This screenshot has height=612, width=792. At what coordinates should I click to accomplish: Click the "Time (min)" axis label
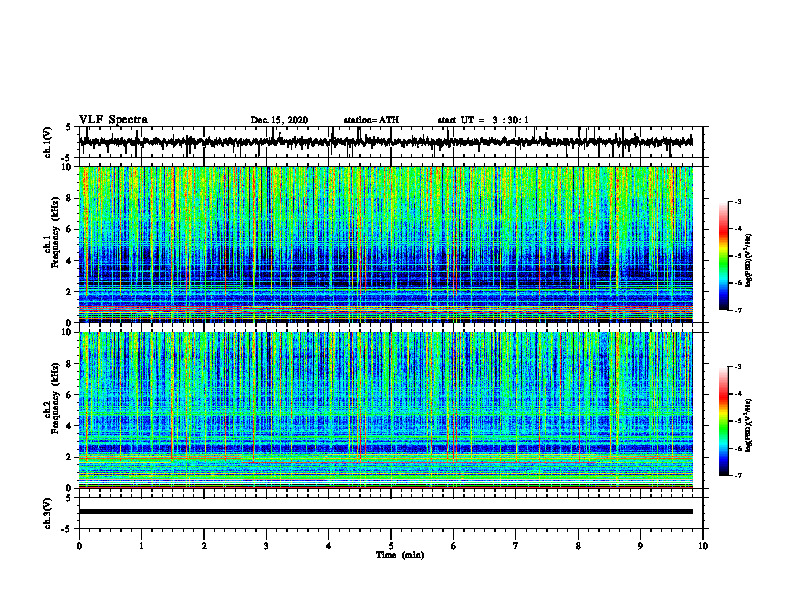click(400, 555)
